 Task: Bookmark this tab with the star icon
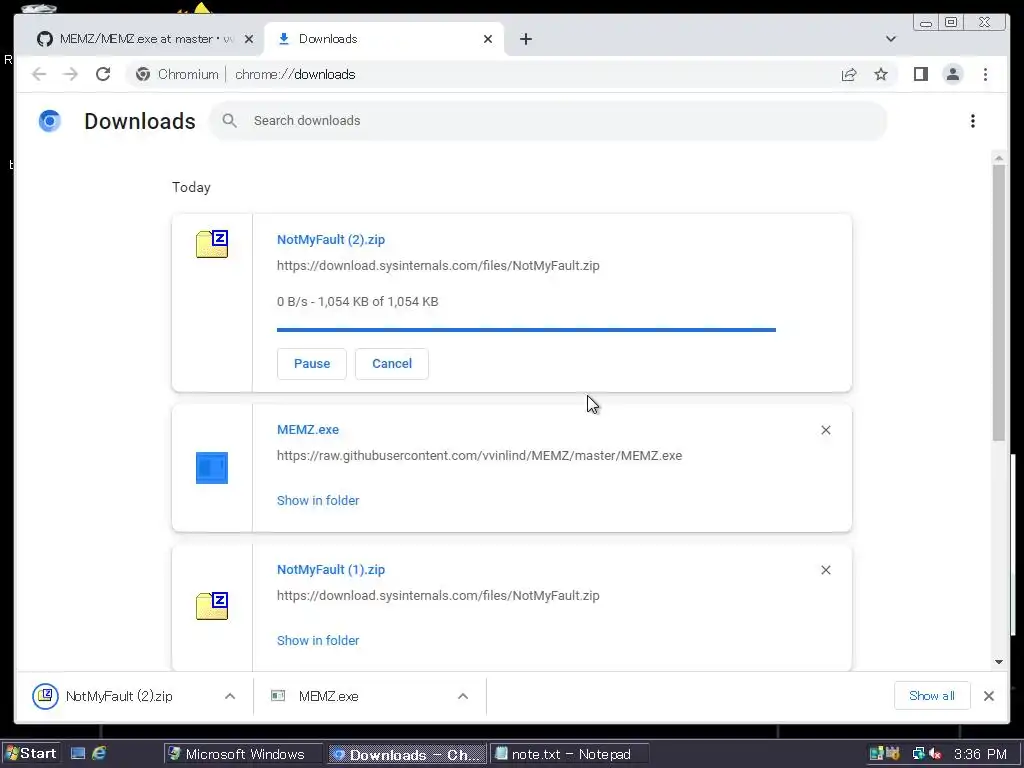(x=881, y=74)
